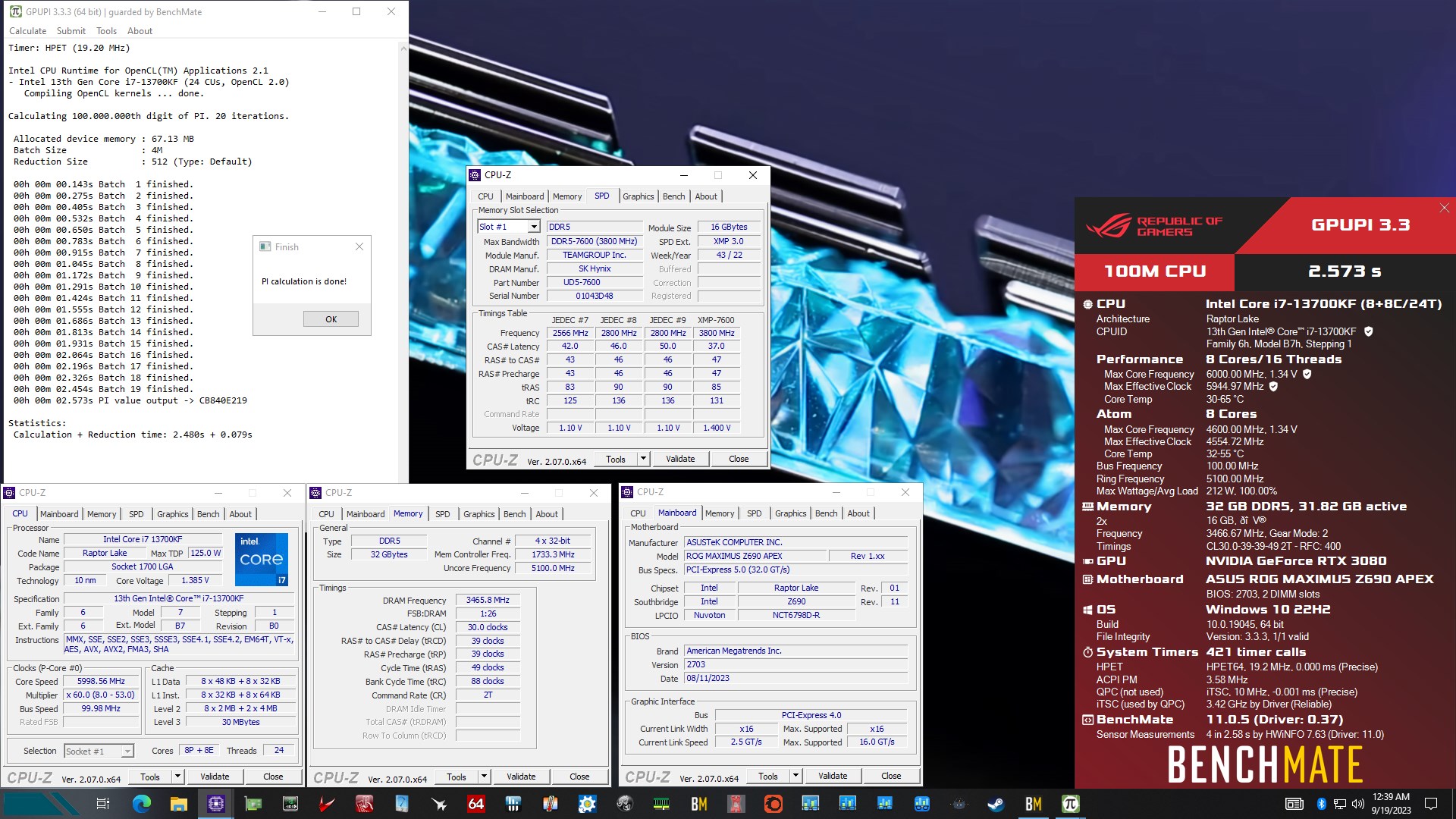Screen dimensions: 1456x819
Task: Select the Mainboard tab in CPU-Z CPU window
Action: [x=59, y=514]
